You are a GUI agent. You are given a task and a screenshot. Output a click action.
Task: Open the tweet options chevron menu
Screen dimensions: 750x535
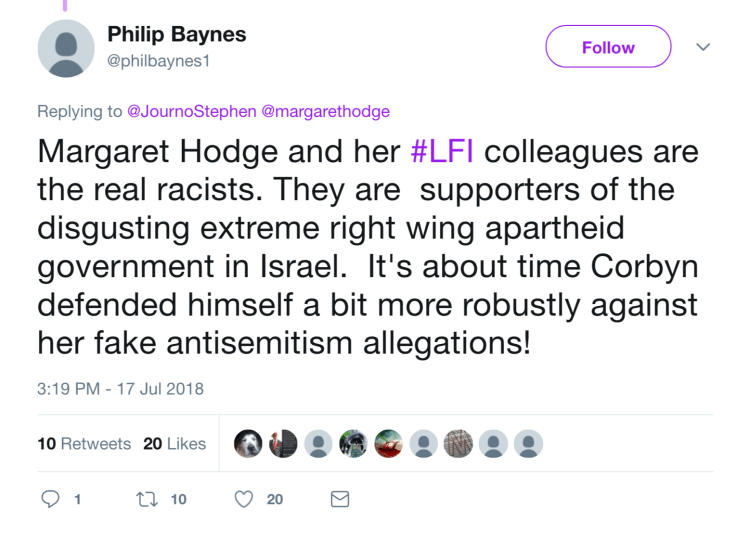(703, 47)
